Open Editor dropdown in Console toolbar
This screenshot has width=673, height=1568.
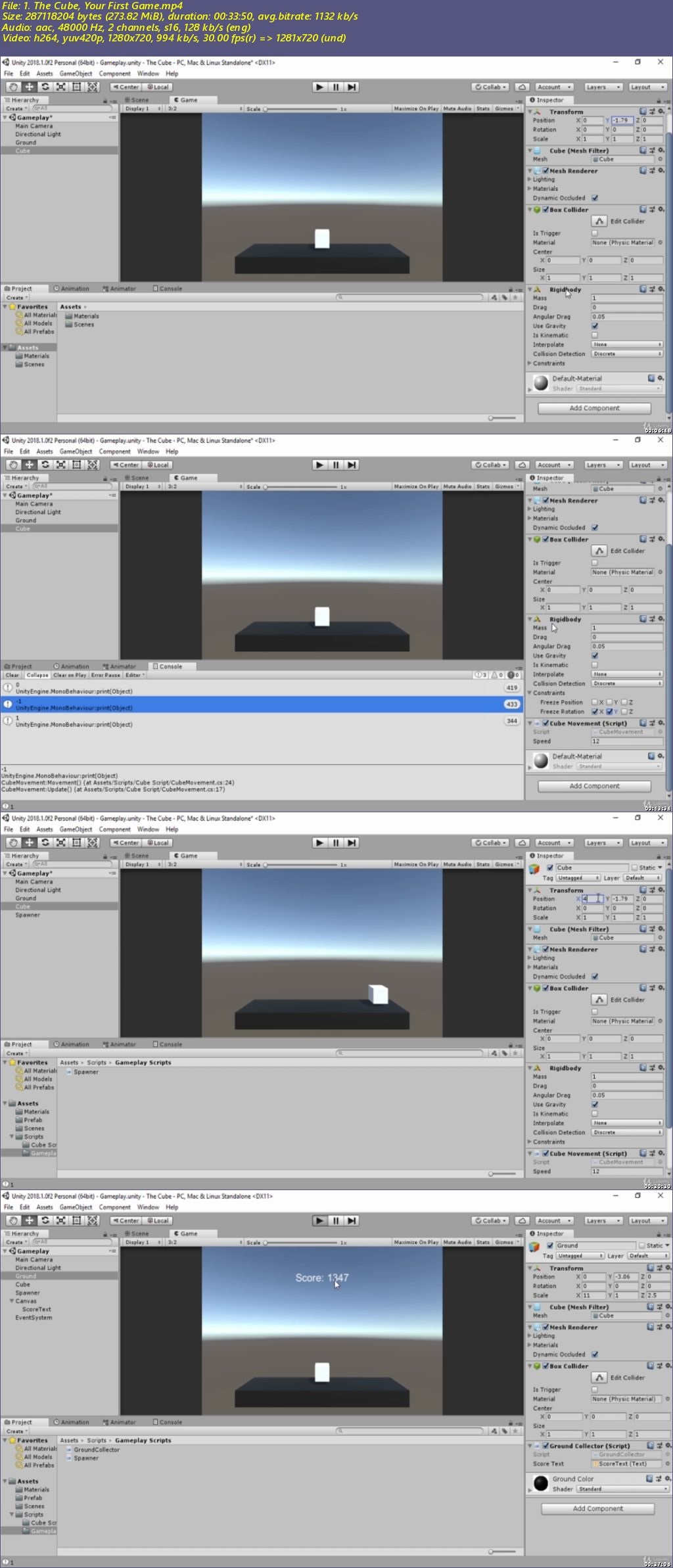pos(135,675)
